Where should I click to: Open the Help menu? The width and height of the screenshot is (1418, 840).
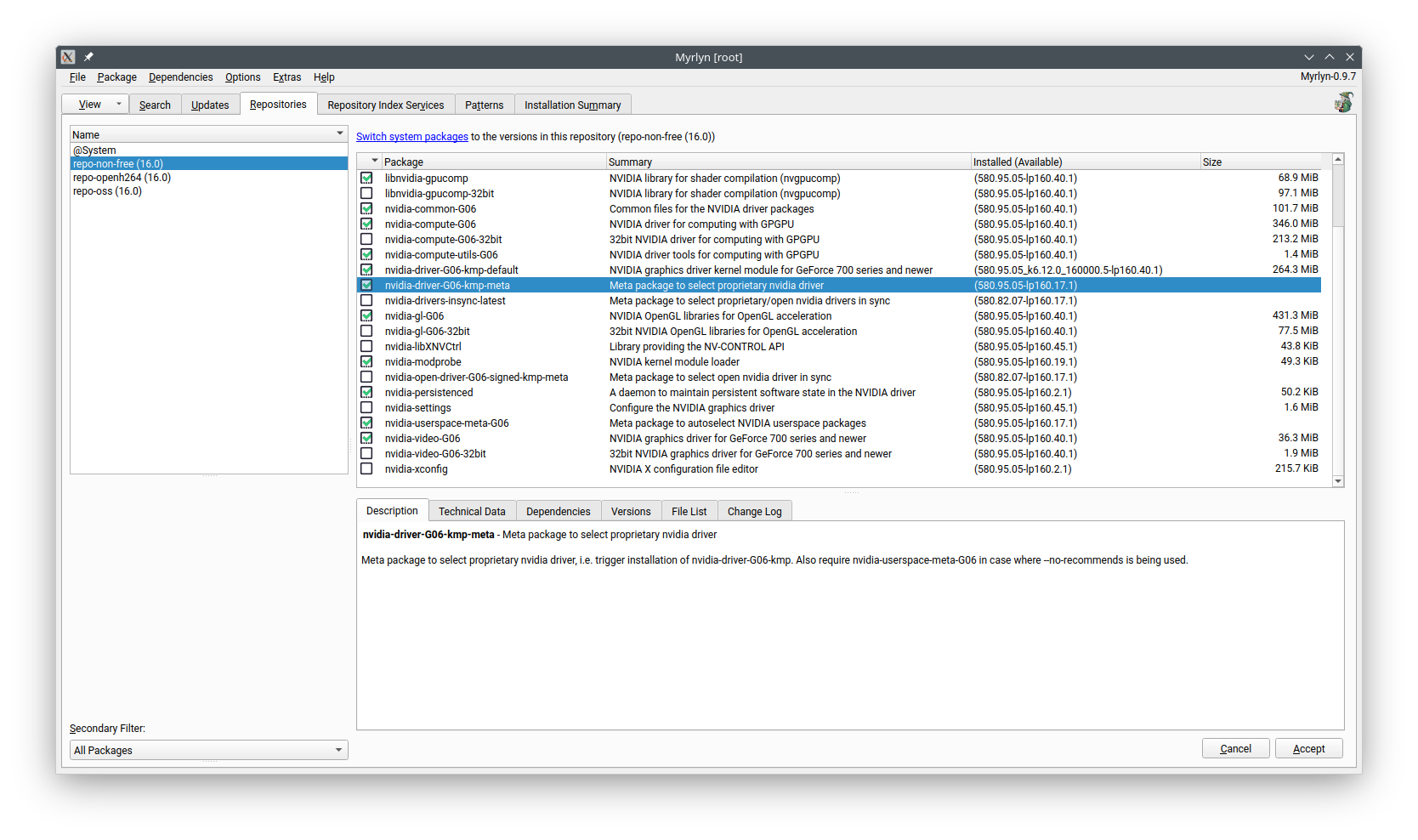pyautogui.click(x=324, y=77)
